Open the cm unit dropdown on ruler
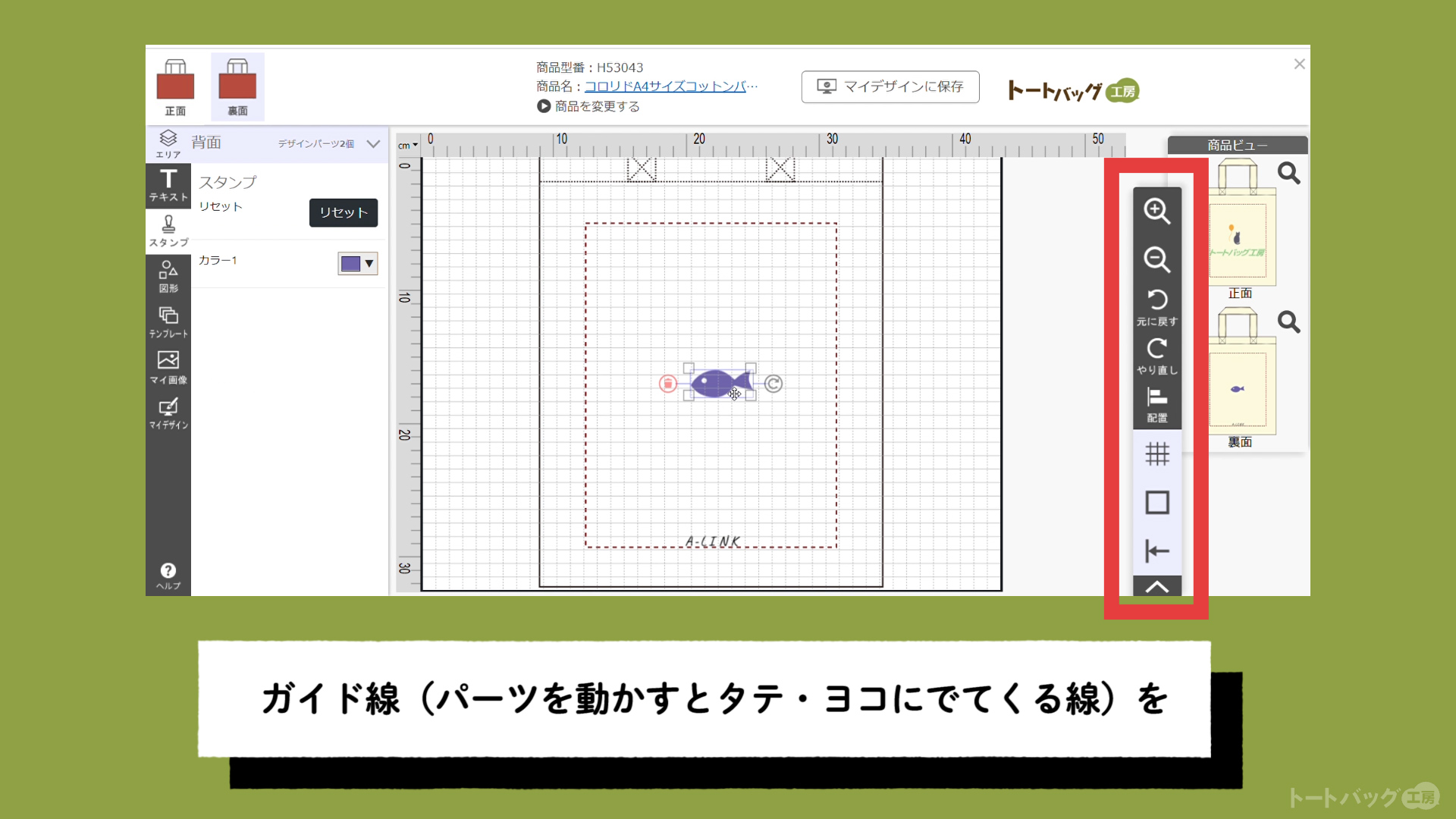Image resolution: width=1456 pixels, height=819 pixels. (408, 145)
